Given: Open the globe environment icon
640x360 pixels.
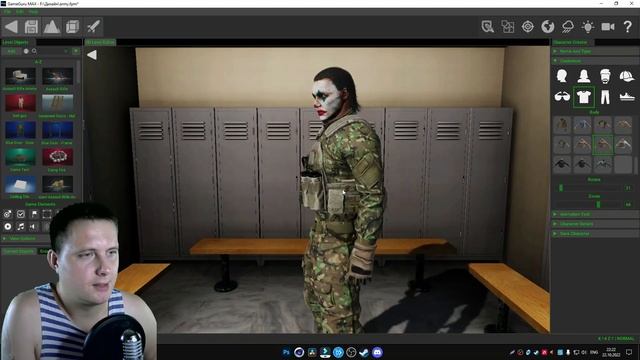Looking at the screenshot, I should pyautogui.click(x=548, y=27).
